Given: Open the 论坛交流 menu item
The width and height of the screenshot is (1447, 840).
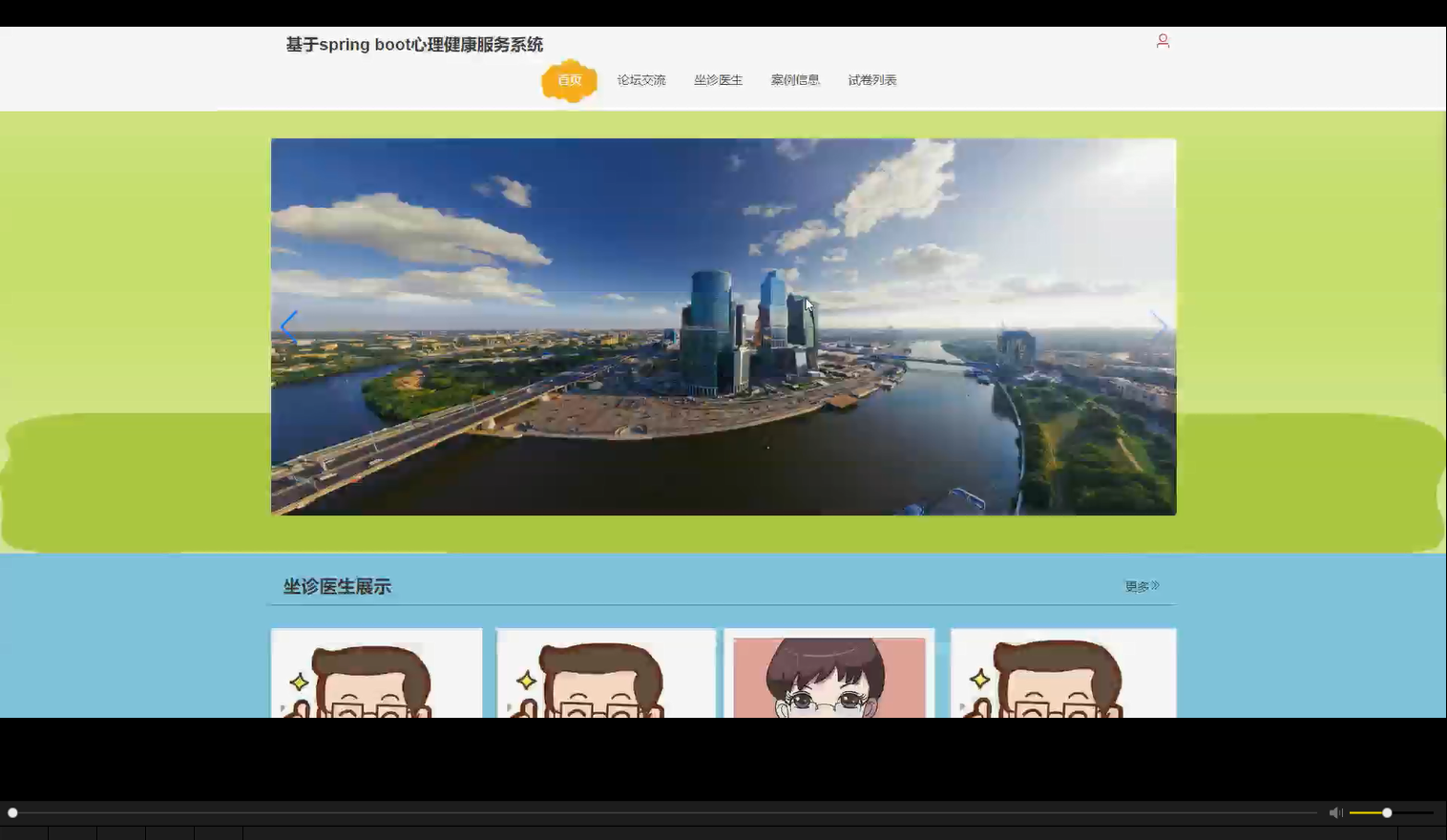Looking at the screenshot, I should pyautogui.click(x=640, y=80).
